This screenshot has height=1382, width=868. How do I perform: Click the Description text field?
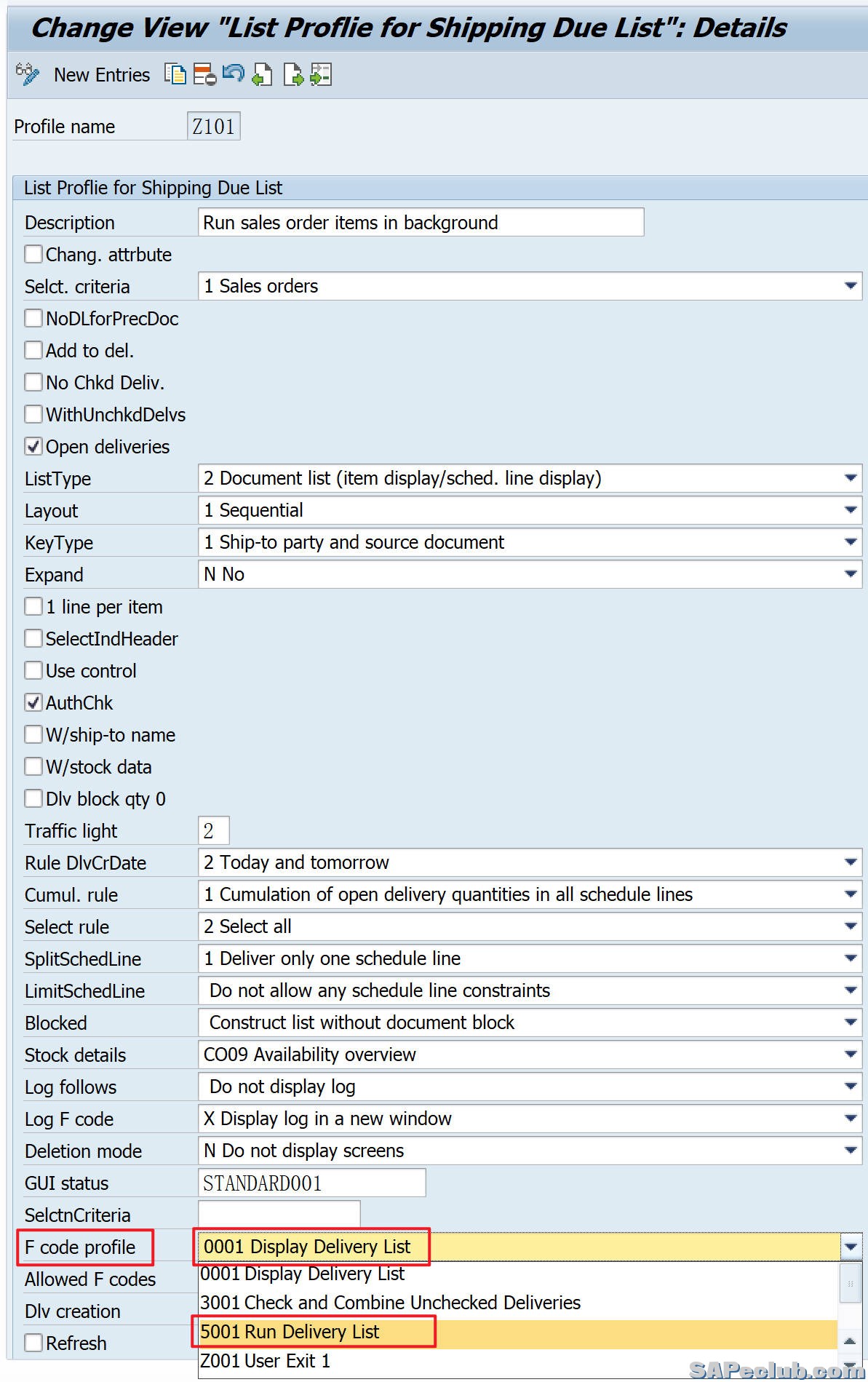pos(421,222)
